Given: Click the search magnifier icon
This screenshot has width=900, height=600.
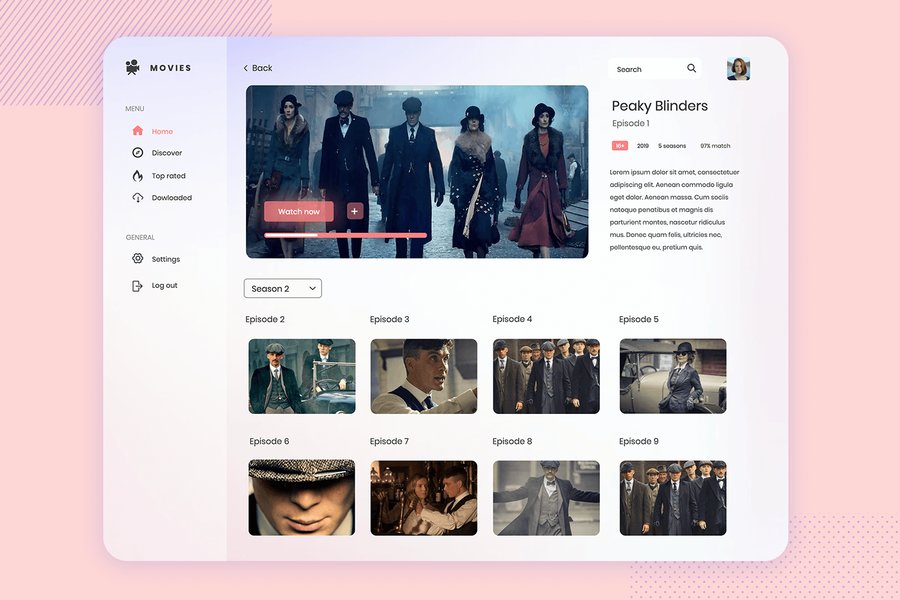Looking at the screenshot, I should (692, 68).
